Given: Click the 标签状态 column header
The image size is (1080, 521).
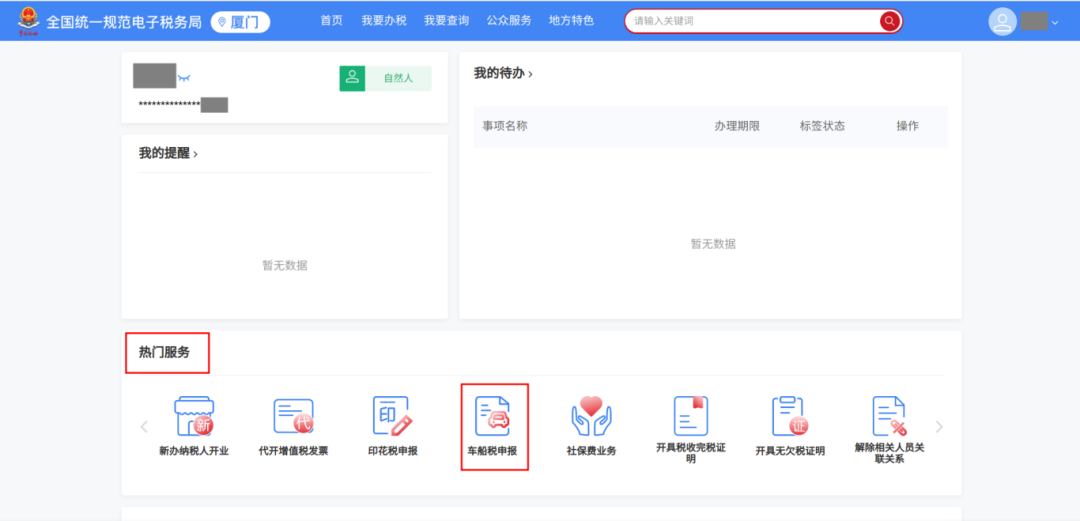Looking at the screenshot, I should click(822, 126).
